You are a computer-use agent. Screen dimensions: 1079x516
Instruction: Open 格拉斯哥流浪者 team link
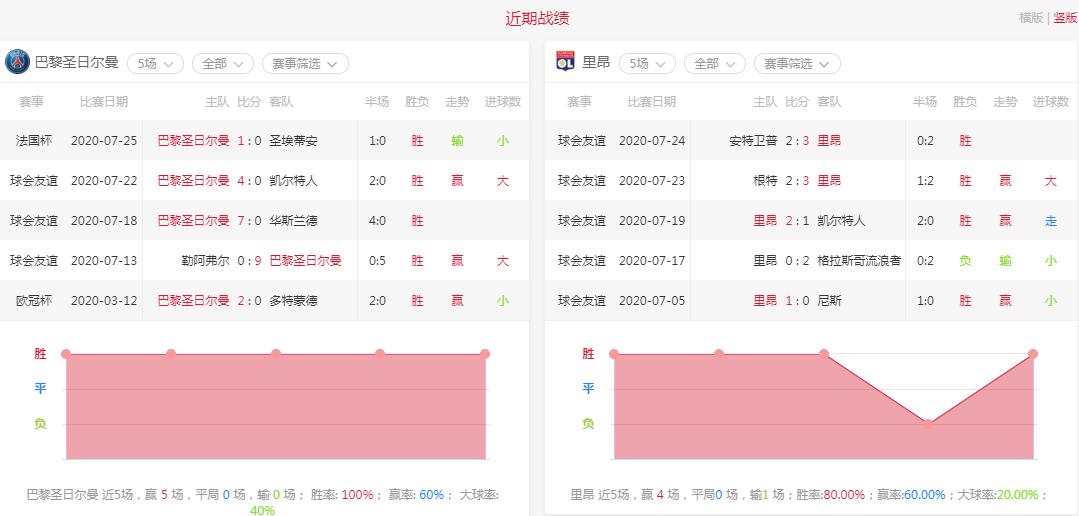(x=859, y=261)
